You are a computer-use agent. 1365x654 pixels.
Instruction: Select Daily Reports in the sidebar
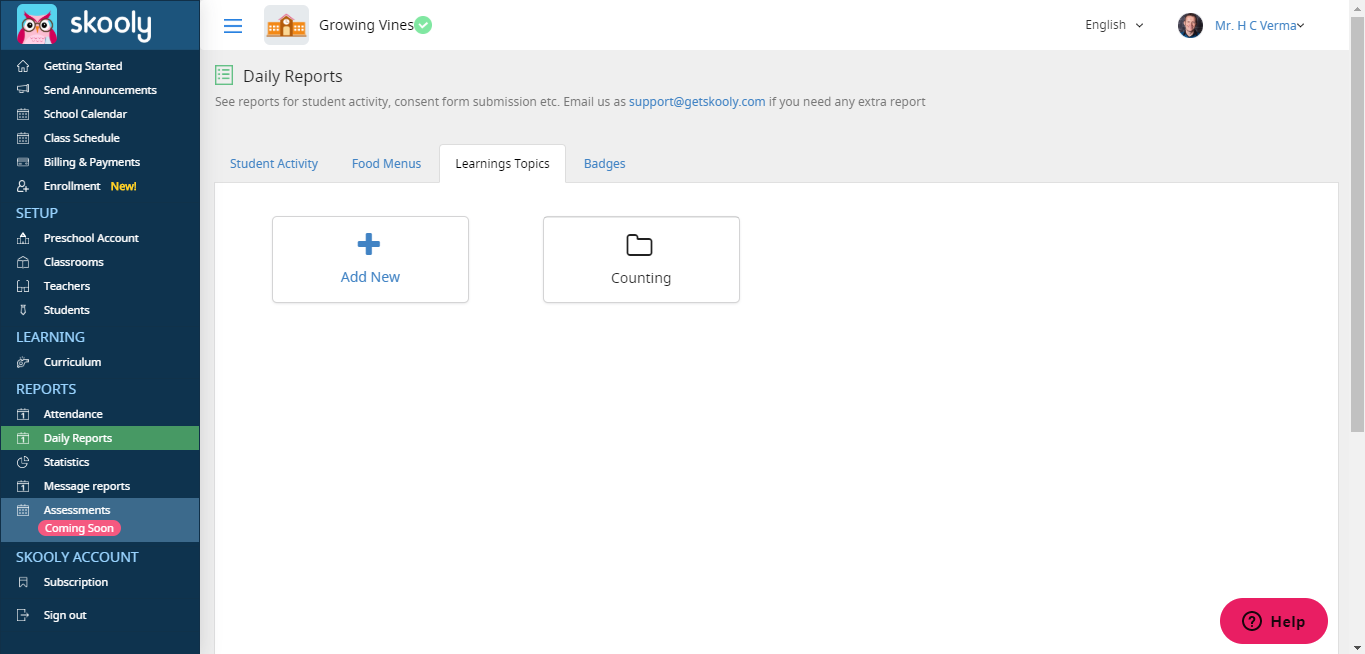click(x=100, y=438)
